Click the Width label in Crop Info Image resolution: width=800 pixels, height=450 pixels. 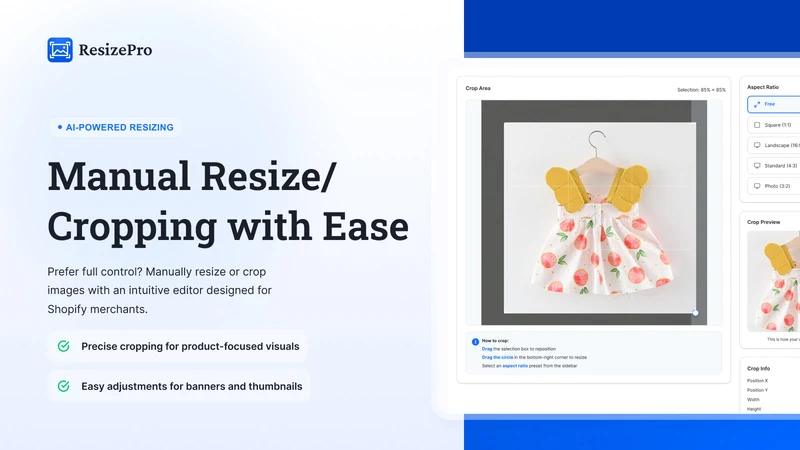click(x=753, y=400)
